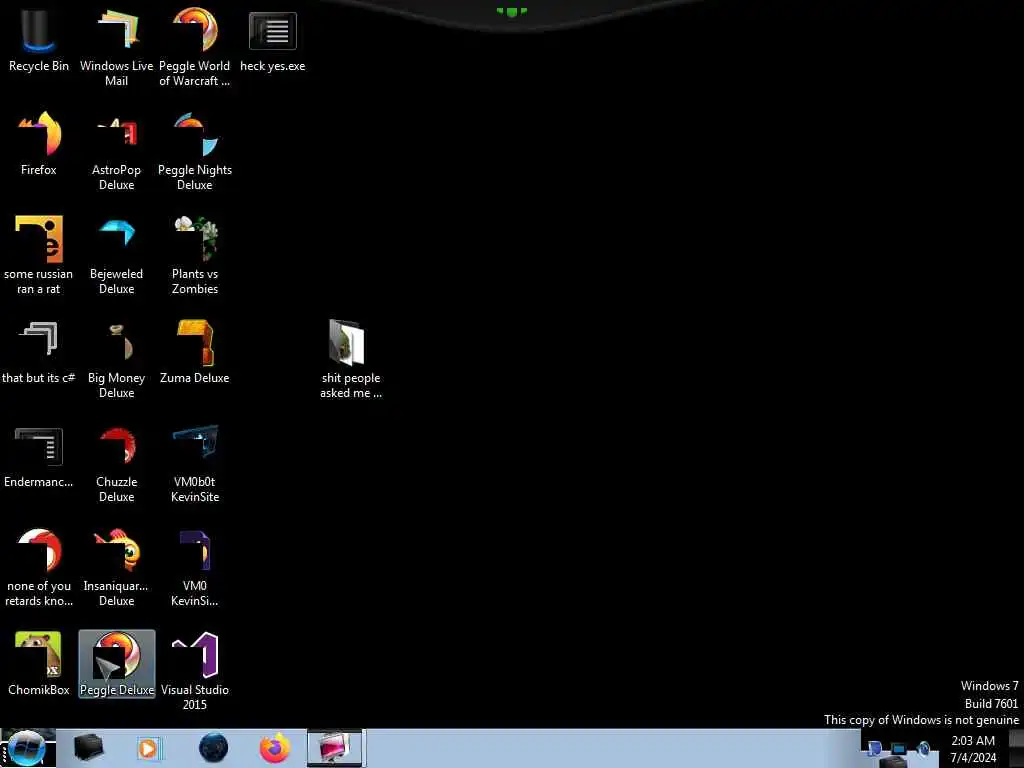This screenshot has width=1024, height=768.
Task: Launch Windows Live Mail shortcut
Action: [x=116, y=46]
